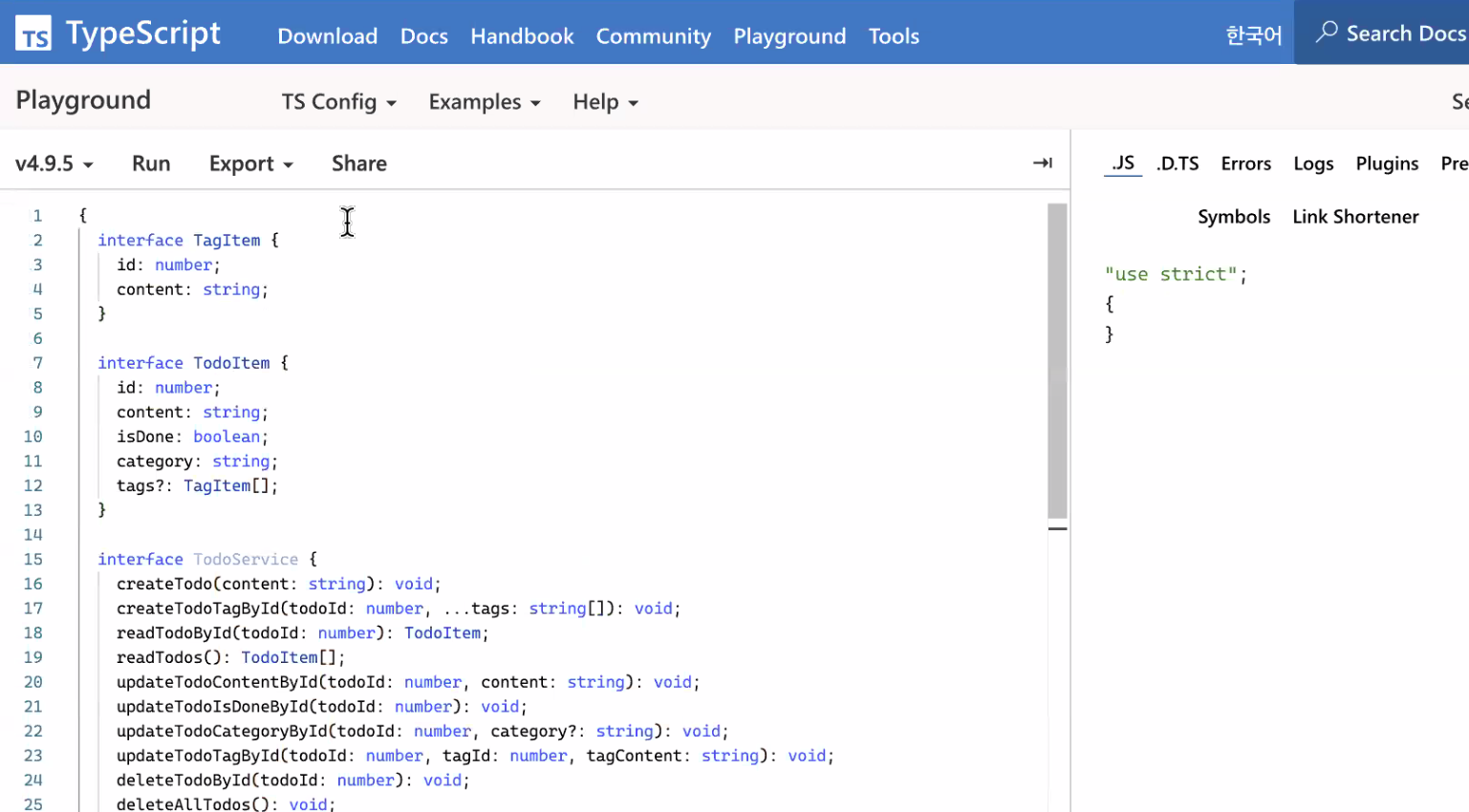Click the updateTodoIsDoneById method line
1469x812 pixels.
(x=322, y=706)
